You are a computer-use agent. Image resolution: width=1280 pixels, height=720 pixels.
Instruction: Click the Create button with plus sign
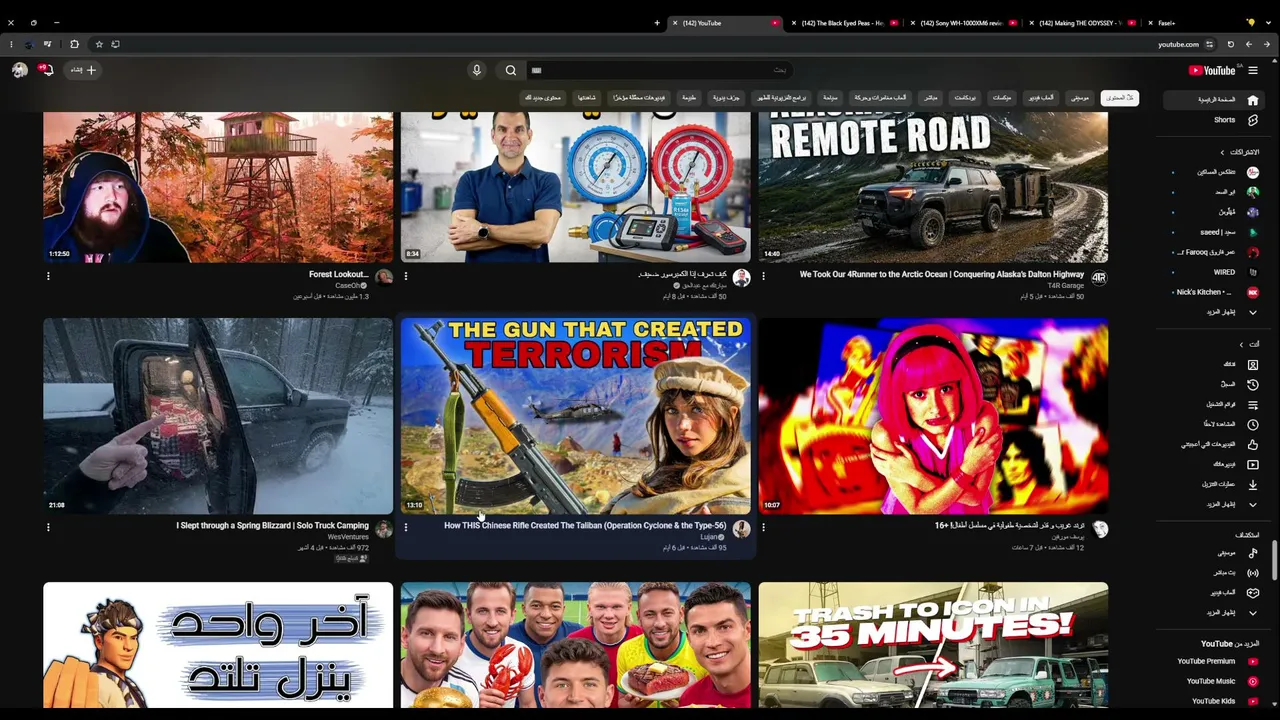84,70
